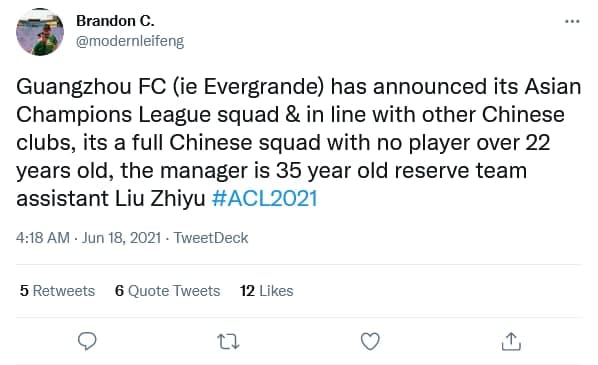Image resolution: width=598 pixels, height=365 pixels.
Task: Open the Brandon C. display name
Action: 115,21
